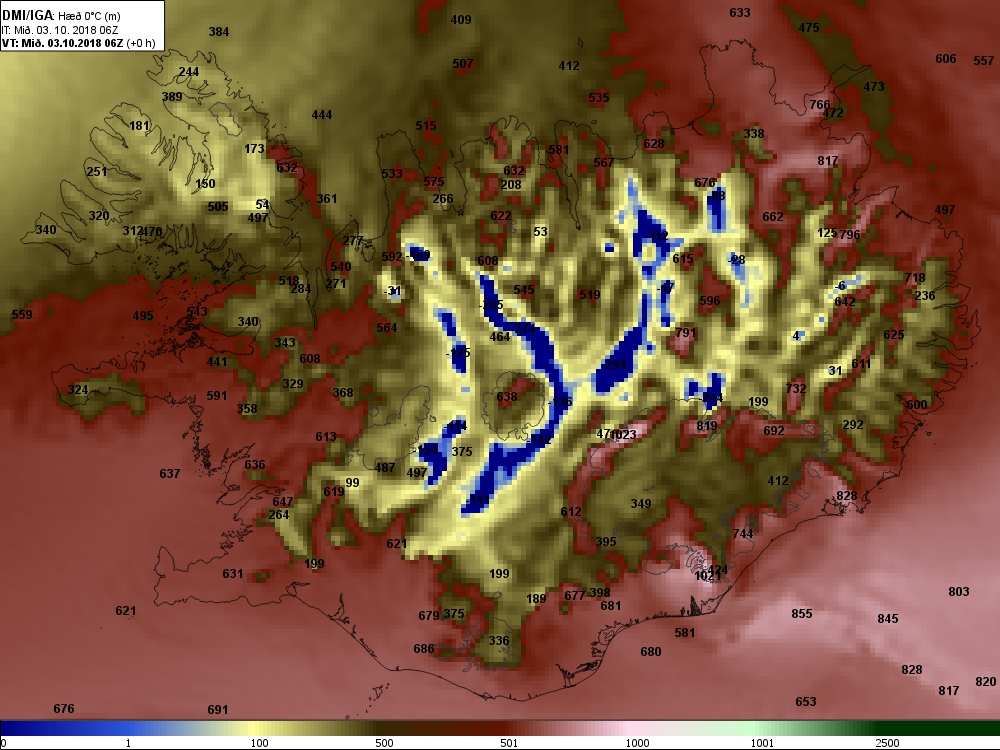1000x750 pixels.
Task: Click the map value '633'
Action: 740,13
